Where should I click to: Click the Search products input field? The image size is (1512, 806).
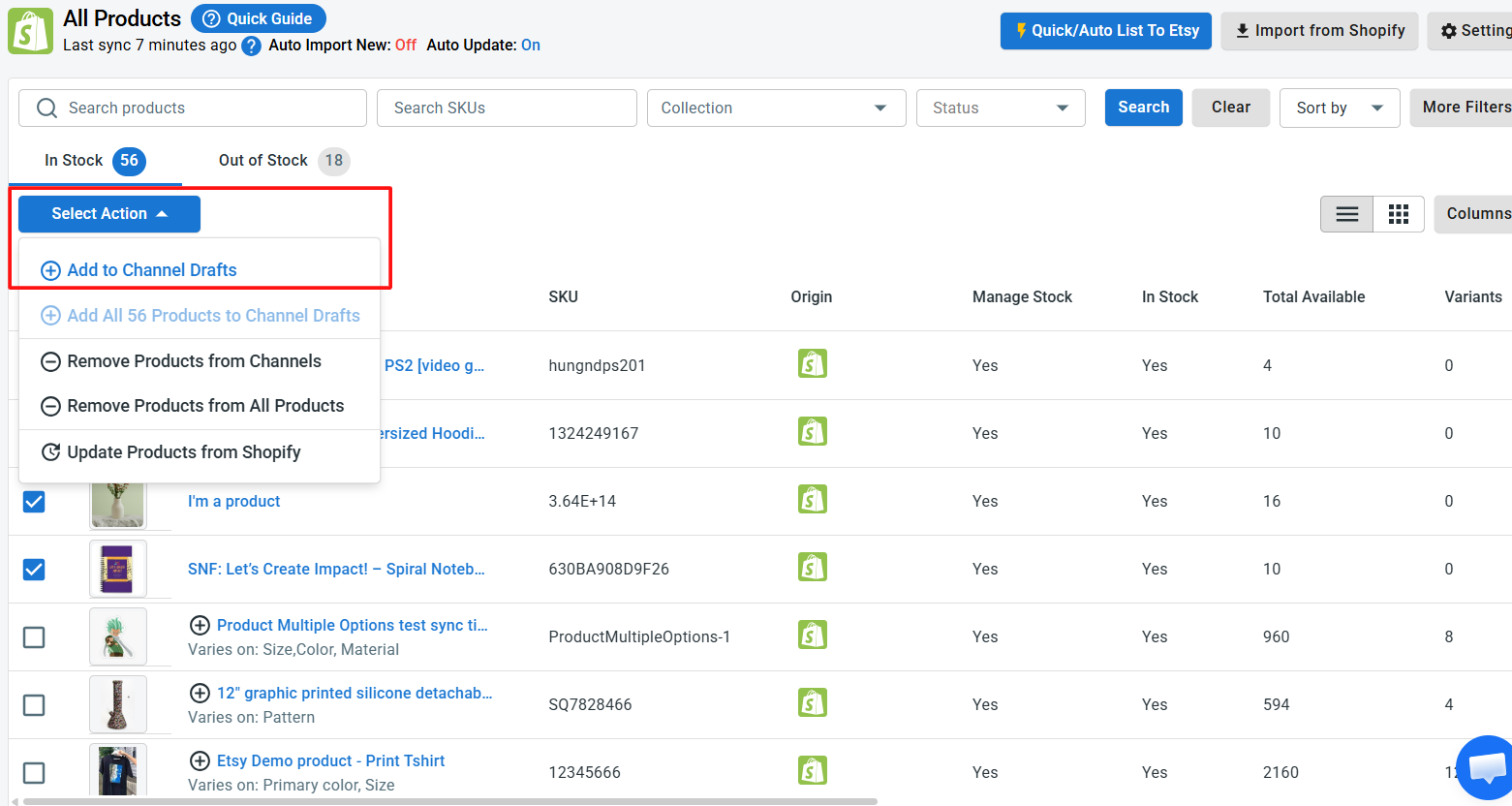point(193,108)
